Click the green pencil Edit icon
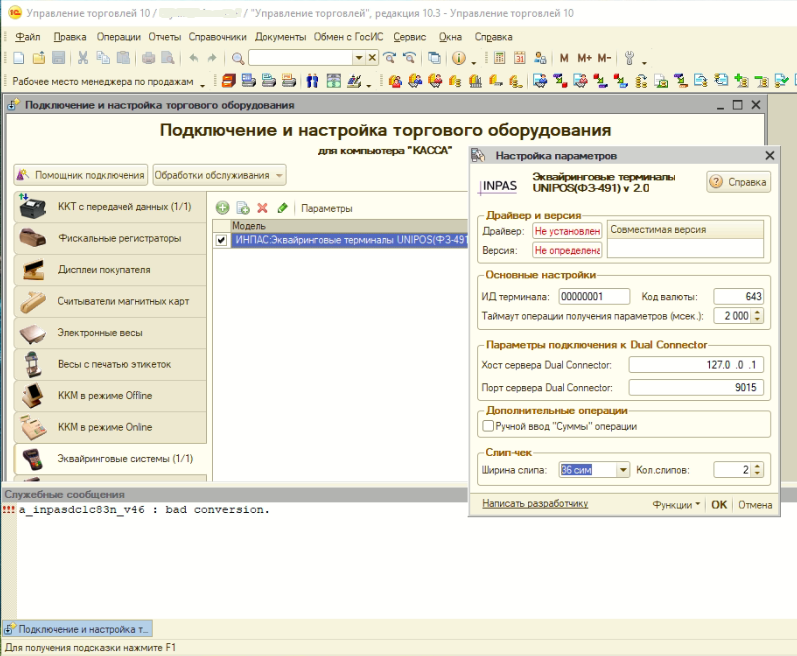The image size is (797, 656). point(282,208)
